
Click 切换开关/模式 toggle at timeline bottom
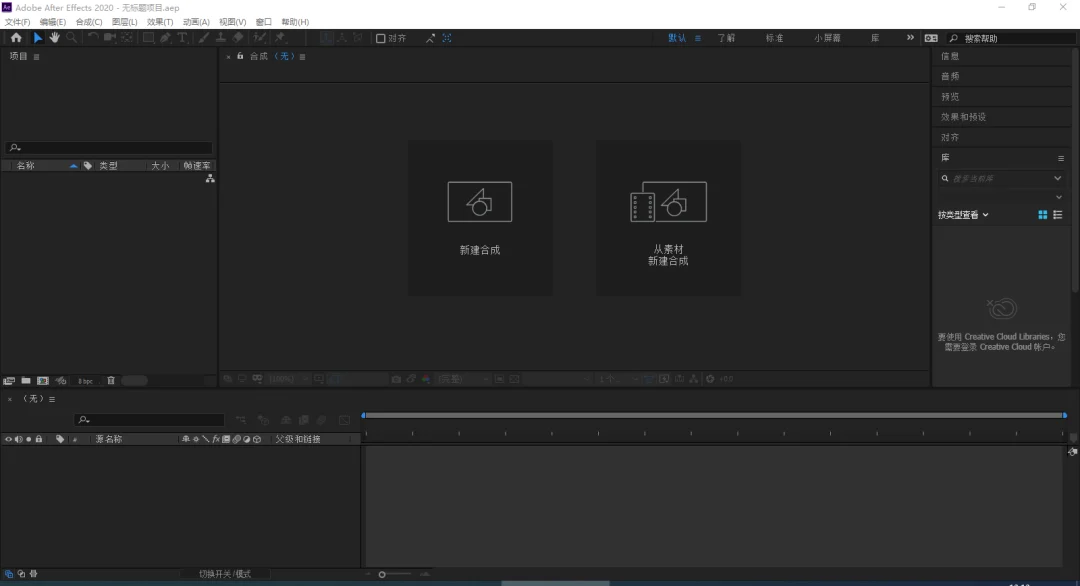[x=225, y=574]
